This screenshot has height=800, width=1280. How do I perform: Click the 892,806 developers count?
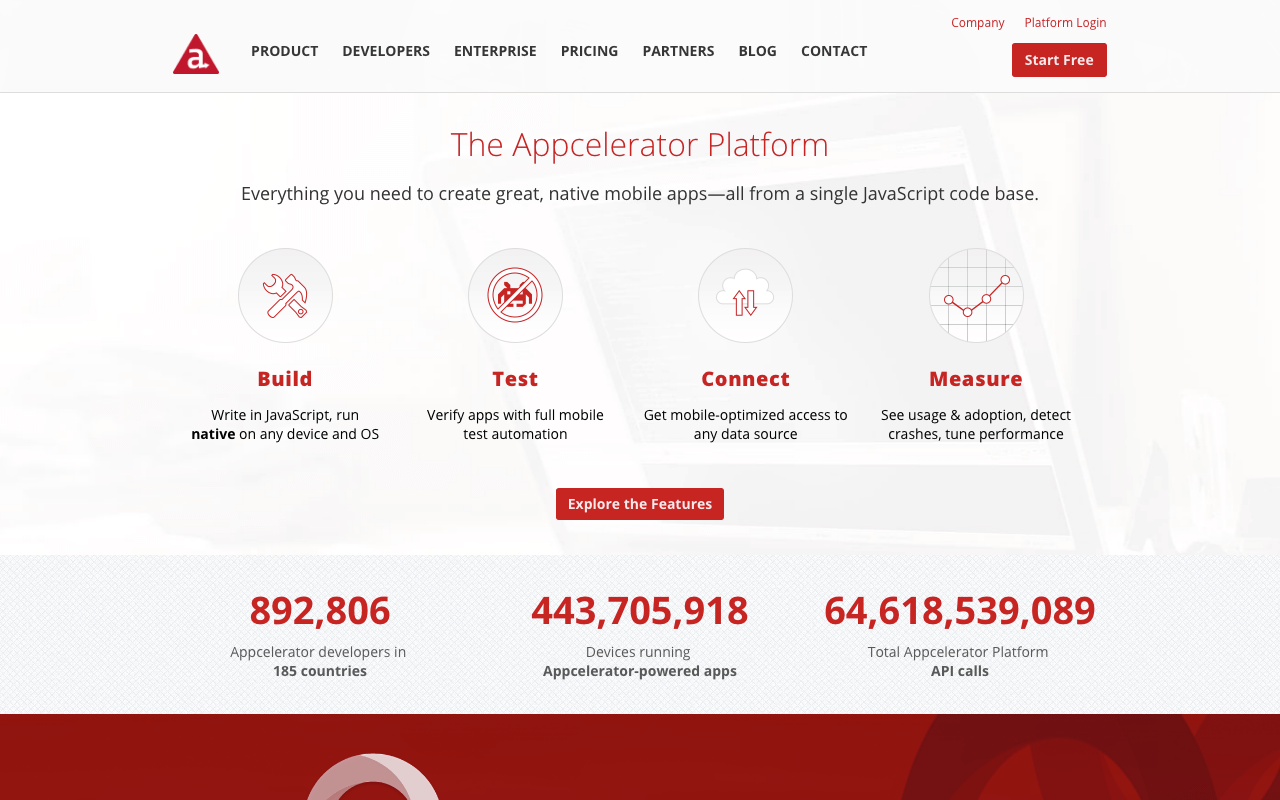click(320, 610)
